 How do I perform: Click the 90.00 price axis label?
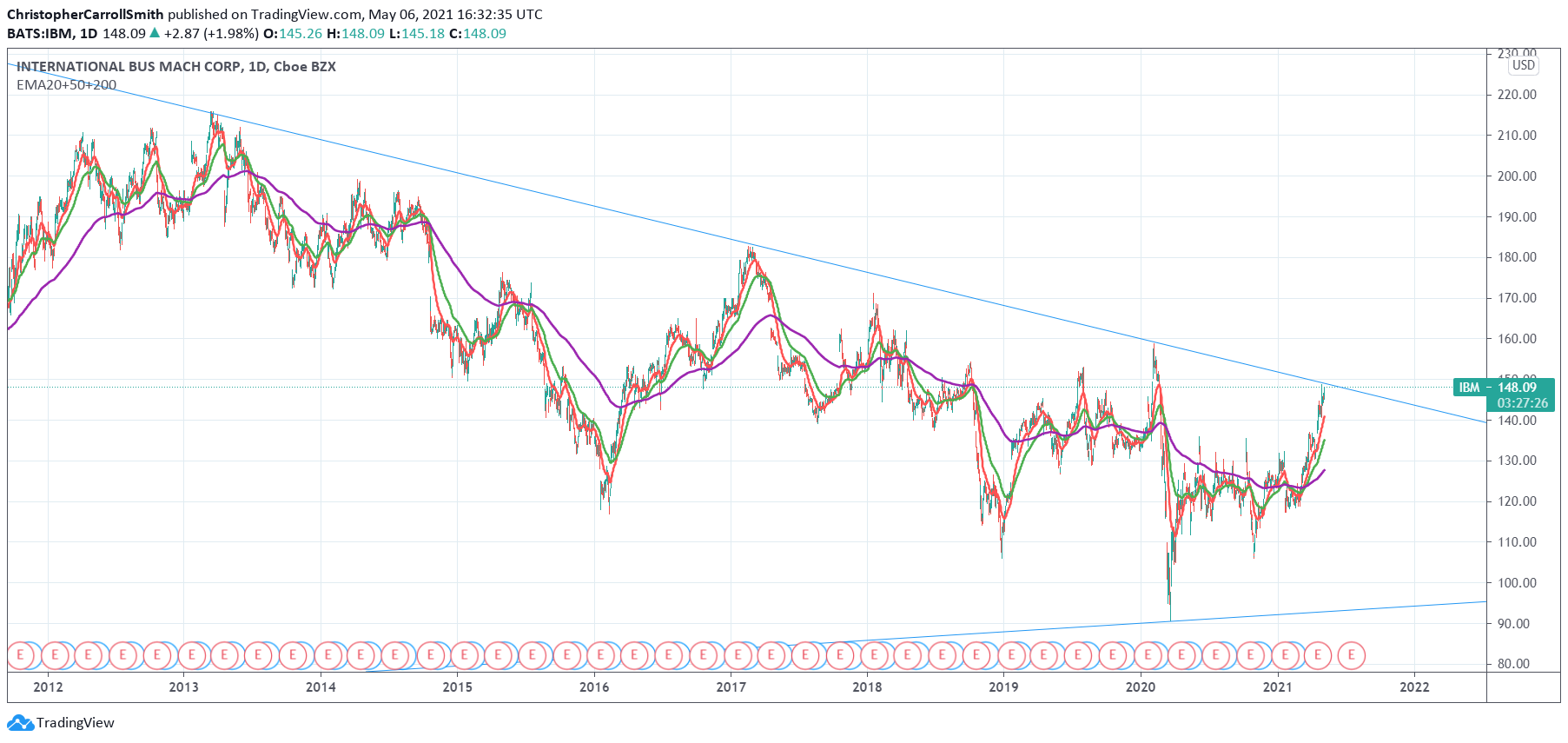[1514, 624]
